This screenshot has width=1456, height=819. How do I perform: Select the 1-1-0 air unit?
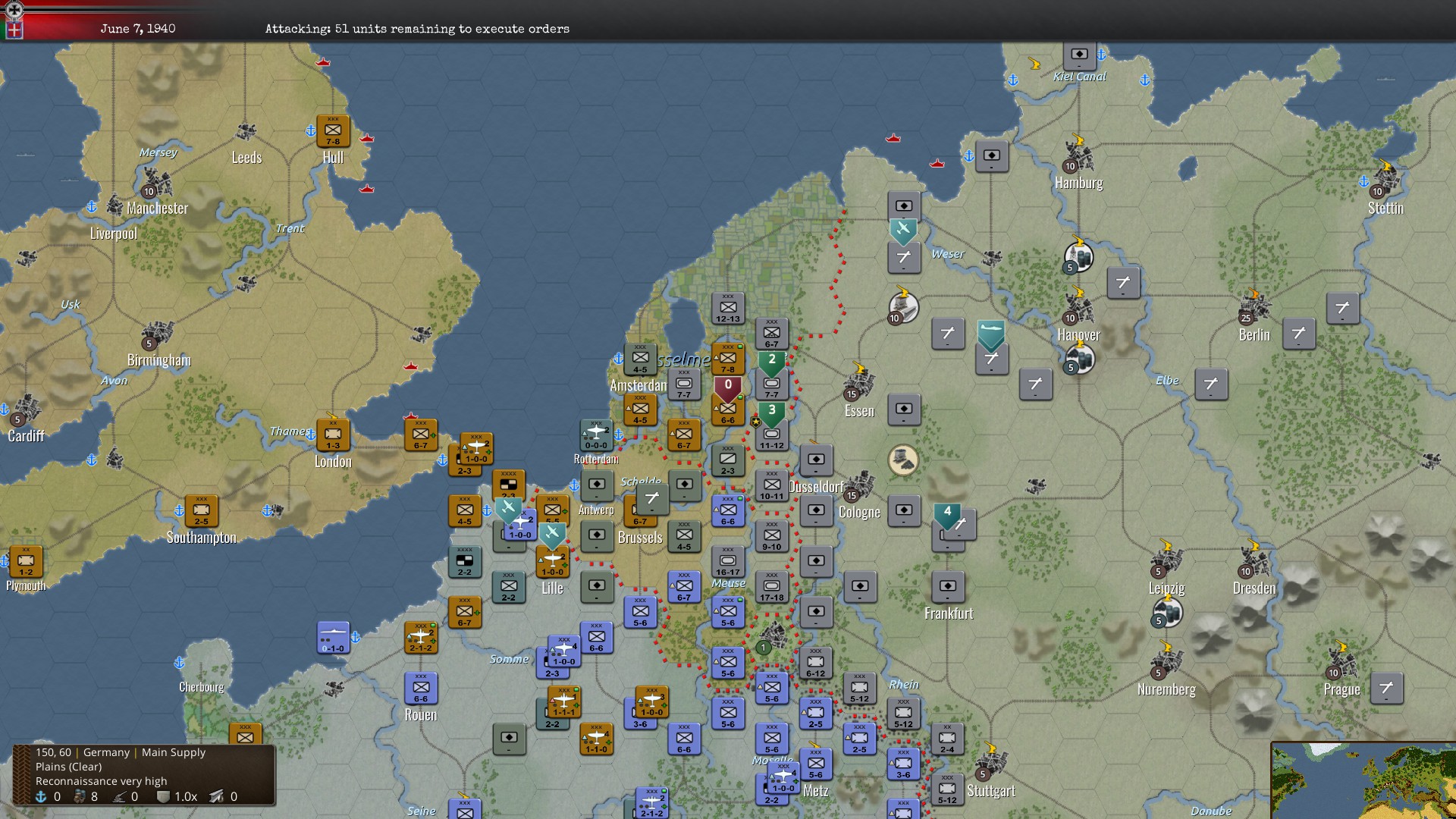click(x=596, y=739)
